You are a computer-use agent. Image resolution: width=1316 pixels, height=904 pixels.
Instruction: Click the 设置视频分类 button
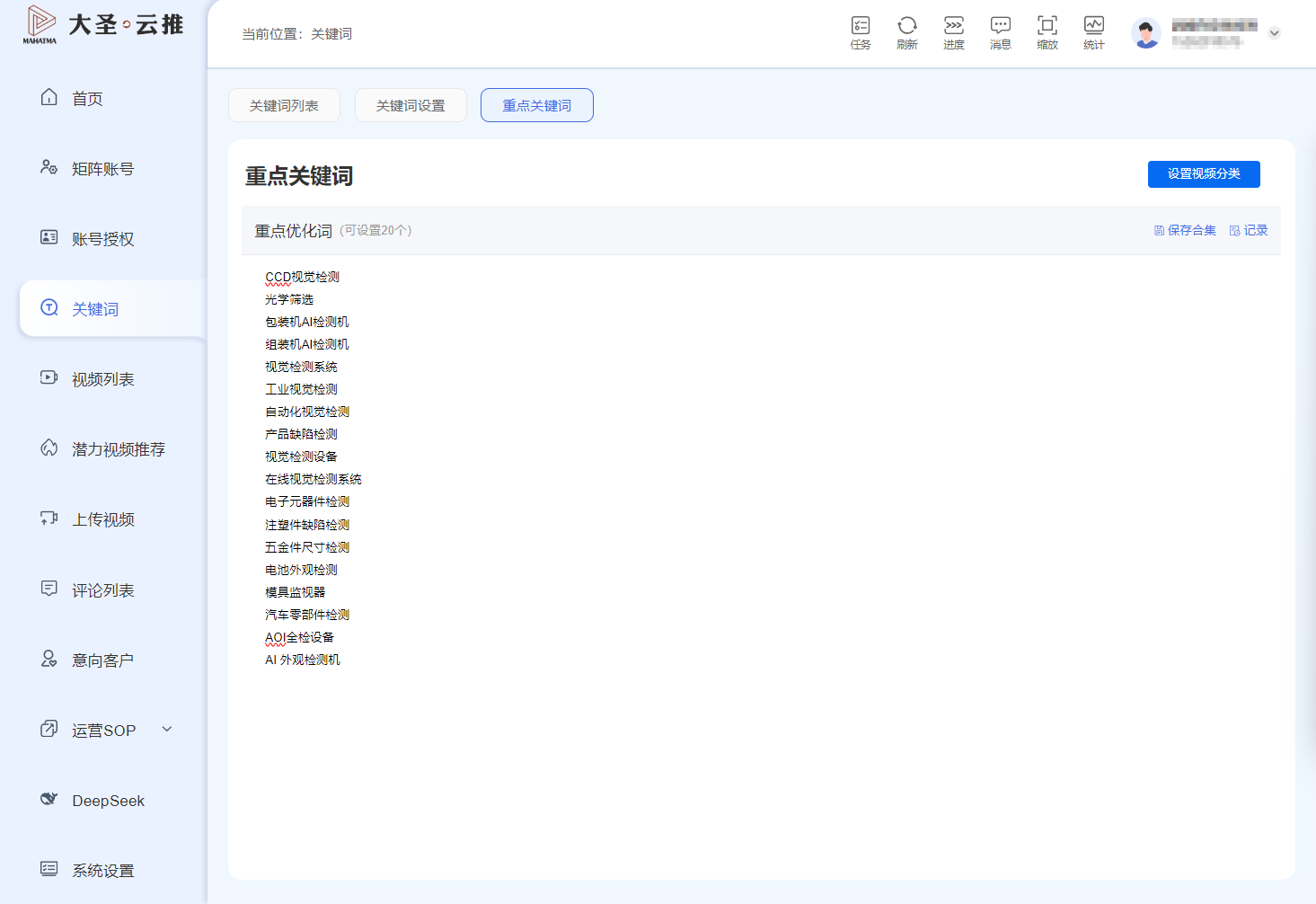point(1204,174)
